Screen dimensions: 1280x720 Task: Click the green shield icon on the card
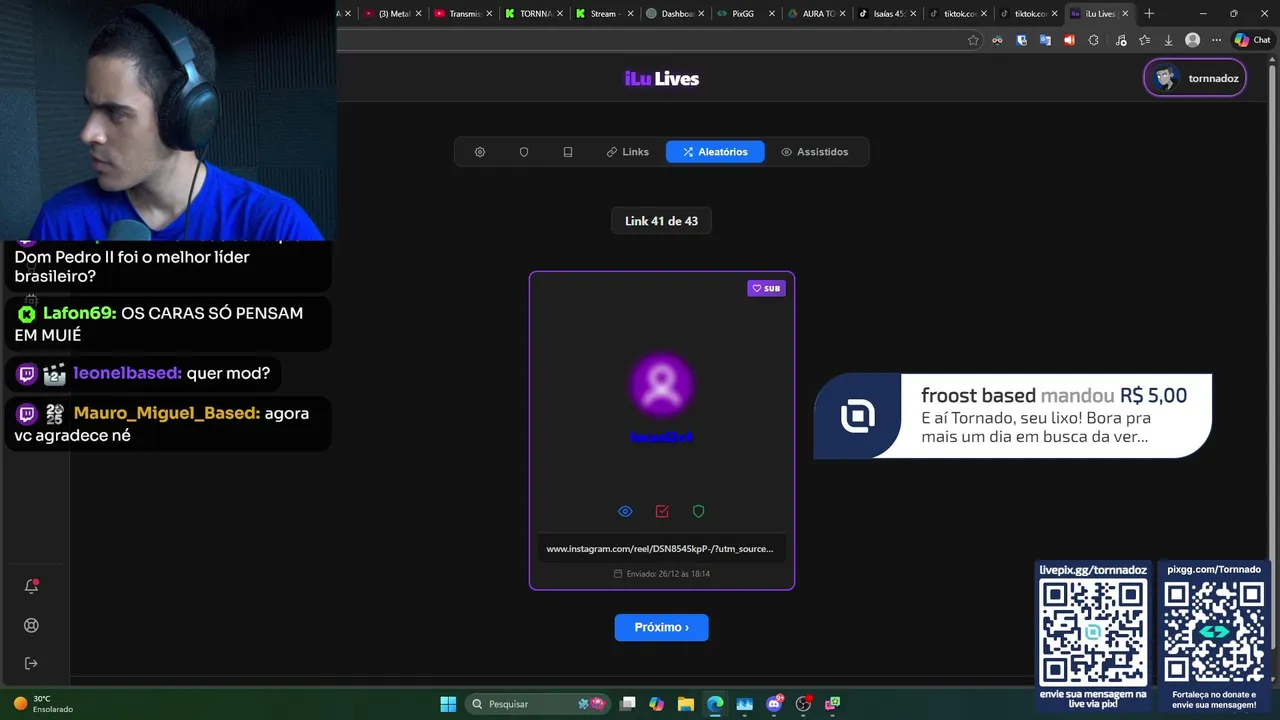pyautogui.click(x=699, y=511)
